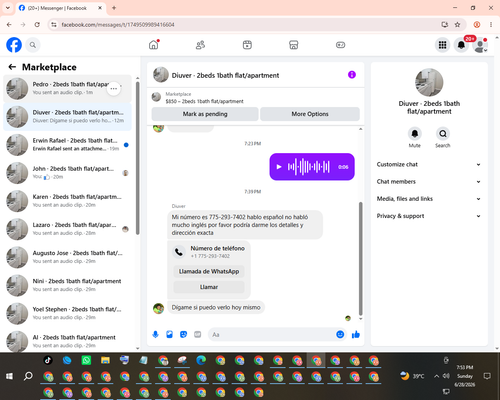The width and height of the screenshot is (500, 400).
Task: Open Al conversation in list
Action: click(67, 341)
